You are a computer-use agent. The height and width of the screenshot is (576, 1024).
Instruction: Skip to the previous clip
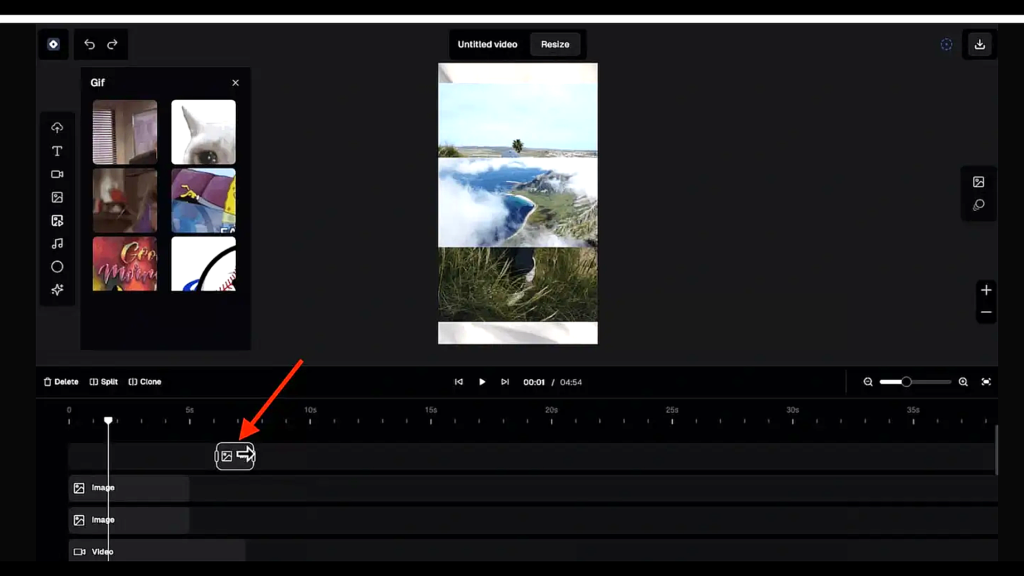point(459,382)
